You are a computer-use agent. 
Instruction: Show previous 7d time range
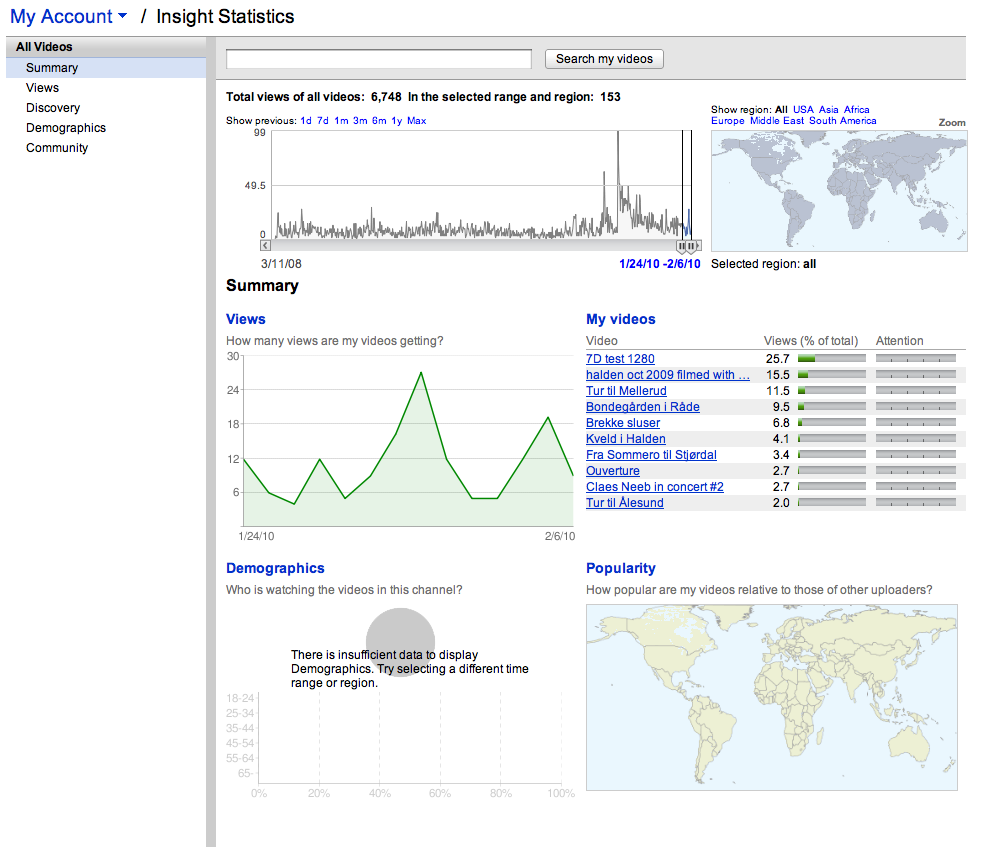point(323,121)
